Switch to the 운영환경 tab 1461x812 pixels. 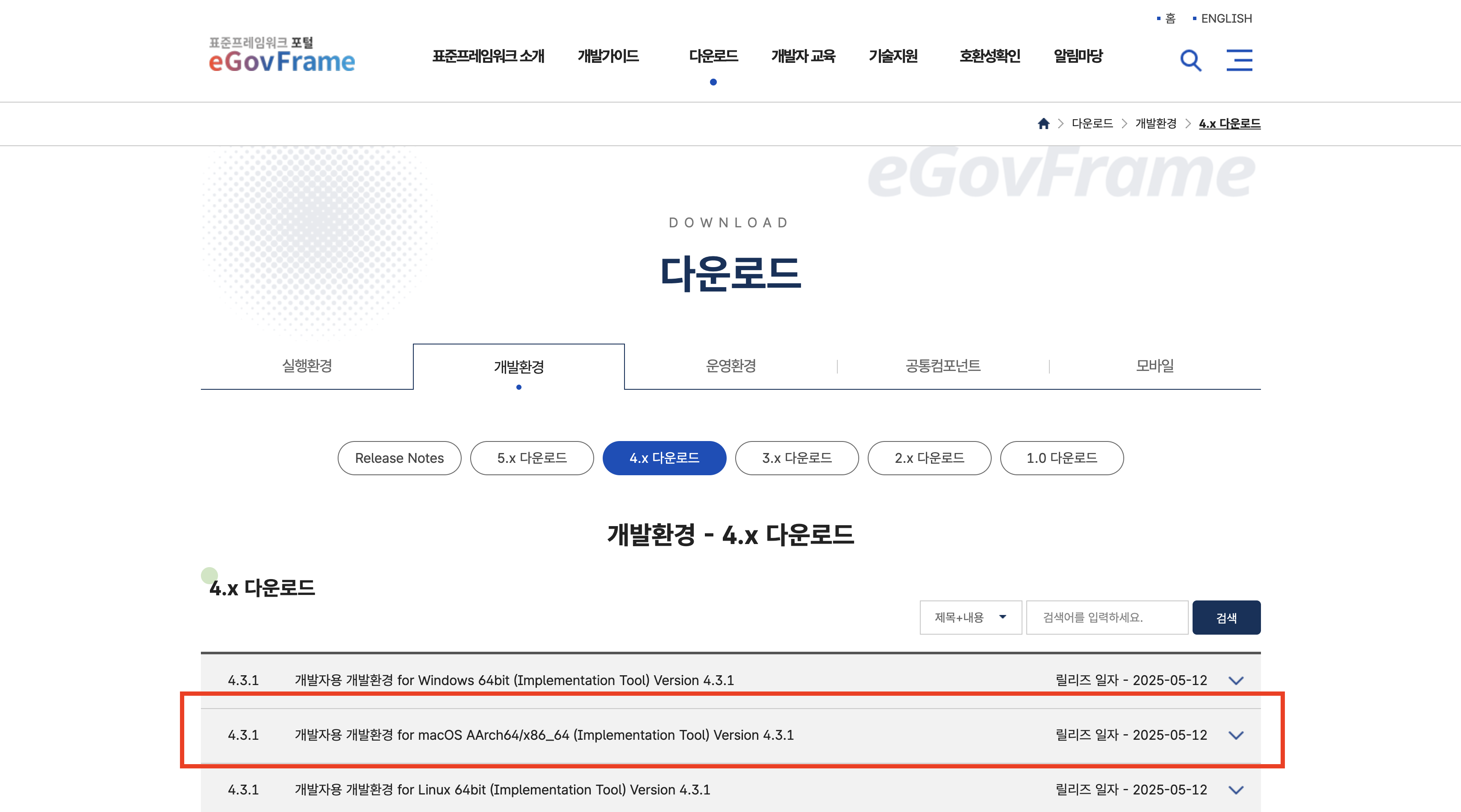(730, 366)
